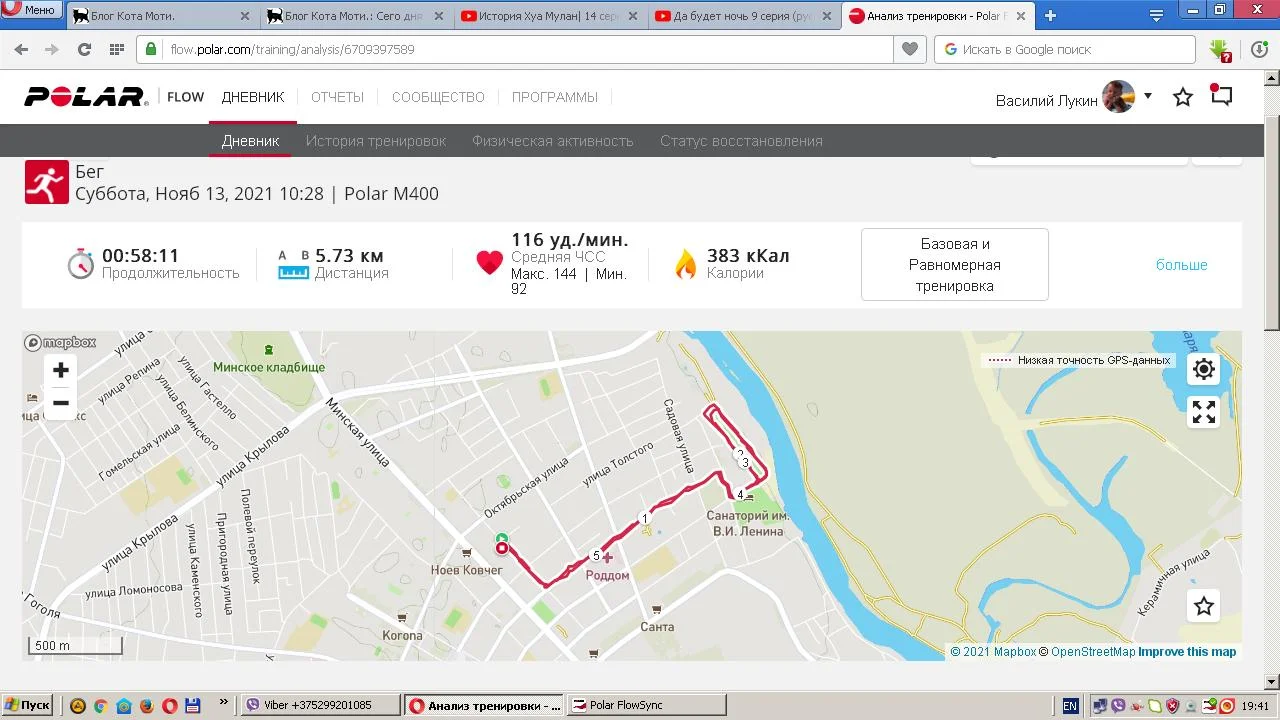1280x720 pixels.
Task: Click the bookmark heart icon in address bar
Action: (910, 49)
